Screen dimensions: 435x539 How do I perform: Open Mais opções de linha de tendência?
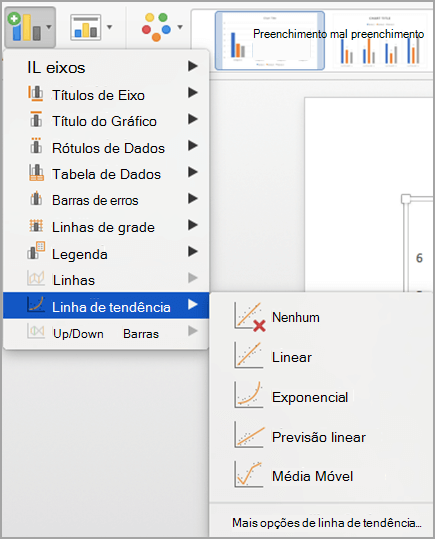[327, 522]
